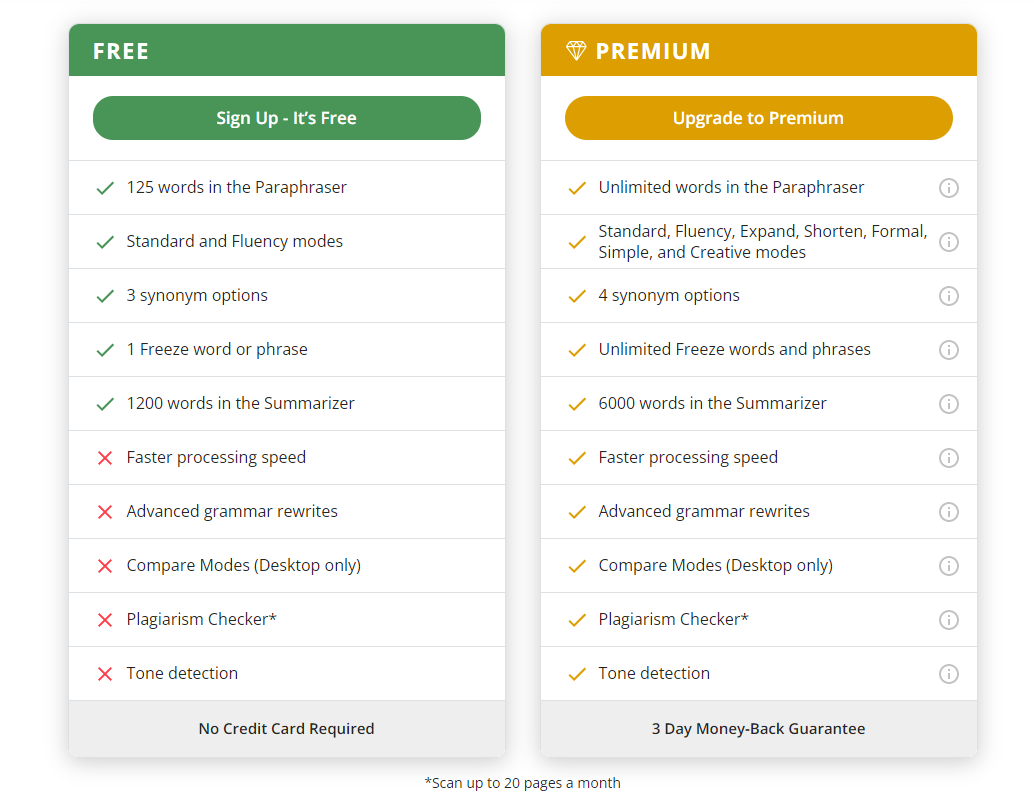Open info icon for Unlimited Freeze words
The width and height of the screenshot is (1034, 812).
(x=948, y=350)
